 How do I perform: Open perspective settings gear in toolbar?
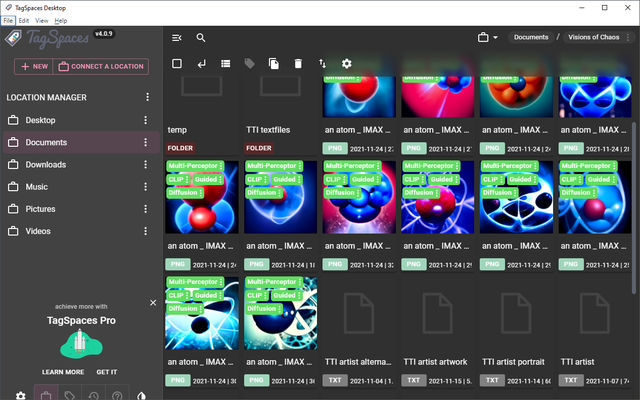click(347, 64)
